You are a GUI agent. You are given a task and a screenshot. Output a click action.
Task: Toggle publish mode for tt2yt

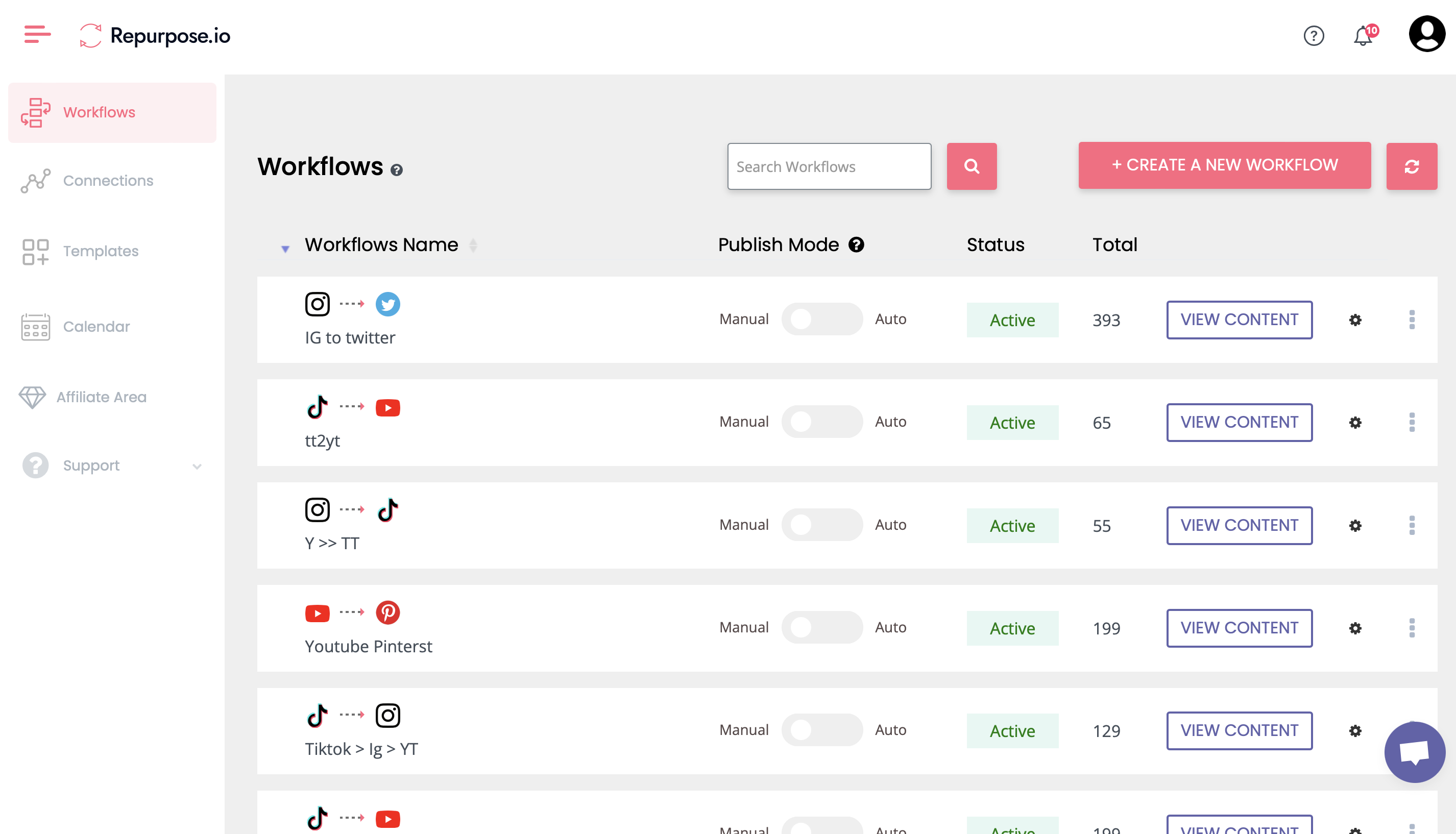coord(821,422)
